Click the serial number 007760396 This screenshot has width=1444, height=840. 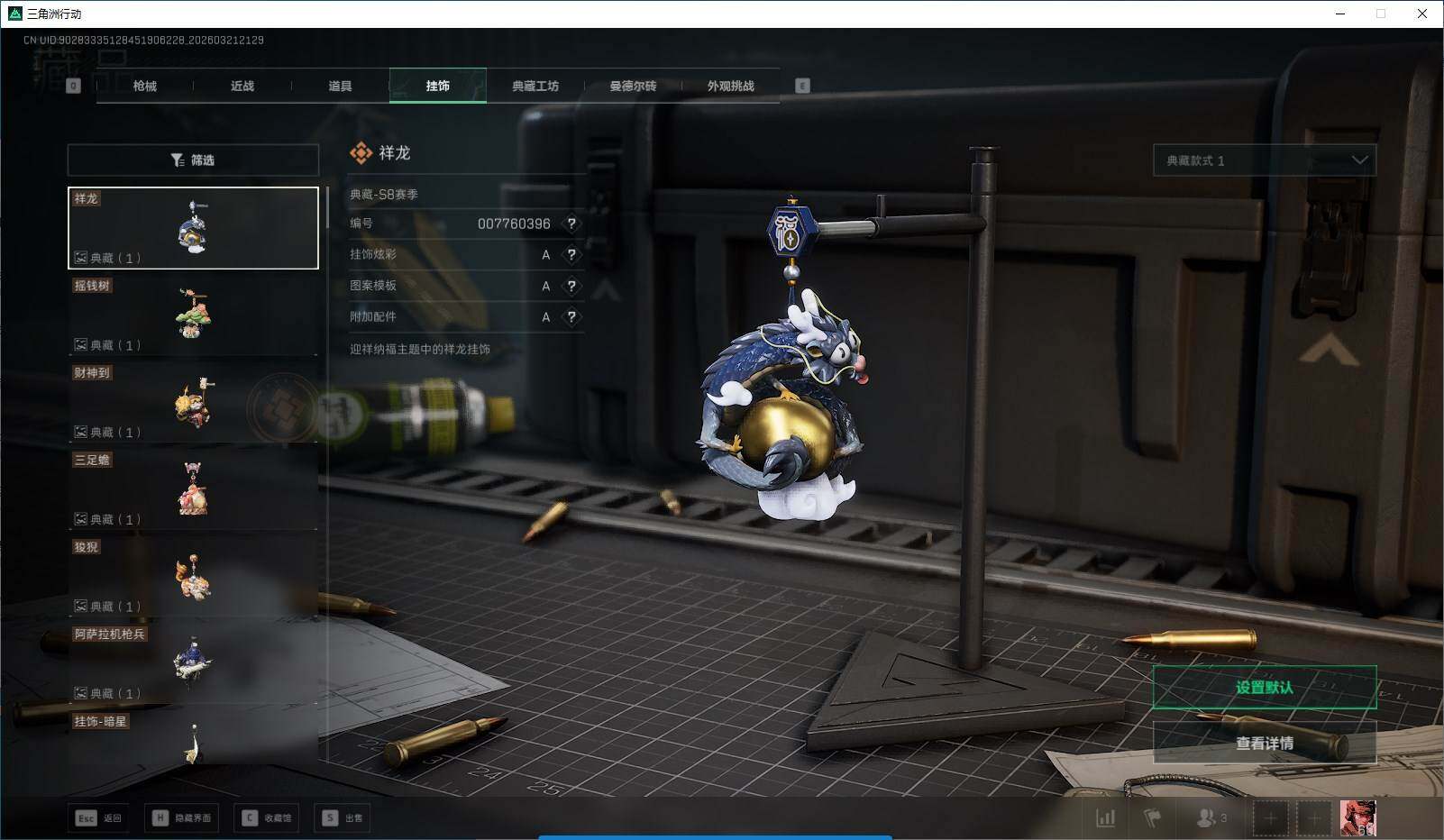pyautogui.click(x=514, y=224)
